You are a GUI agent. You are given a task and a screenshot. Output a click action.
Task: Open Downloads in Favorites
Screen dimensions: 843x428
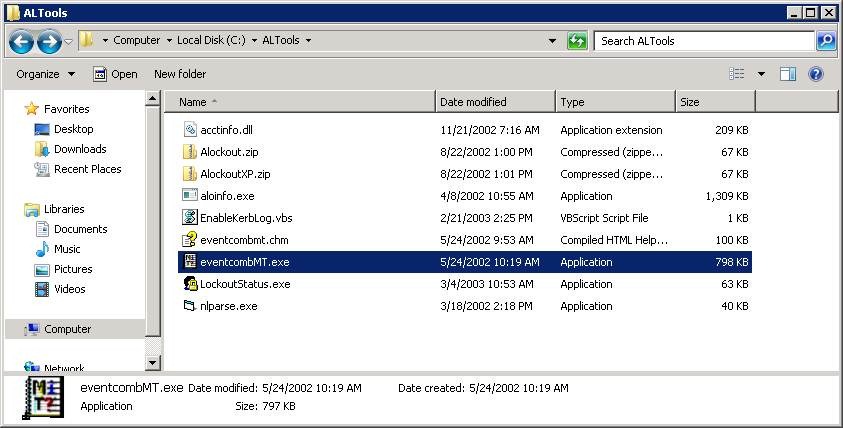click(x=80, y=149)
